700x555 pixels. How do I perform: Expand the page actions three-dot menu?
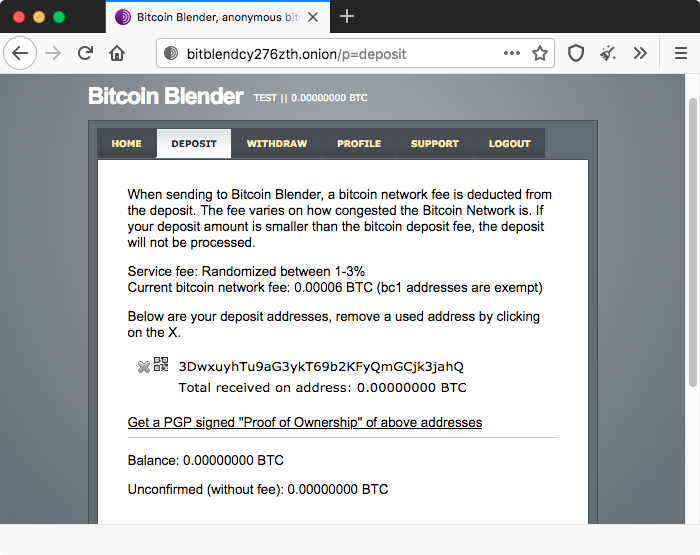click(x=512, y=53)
